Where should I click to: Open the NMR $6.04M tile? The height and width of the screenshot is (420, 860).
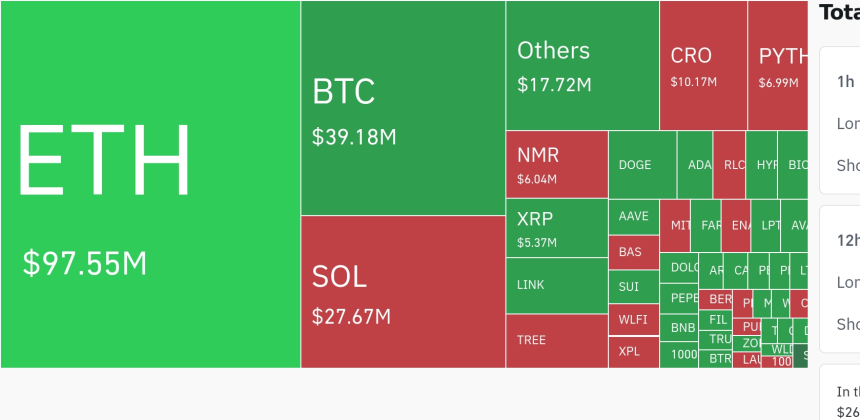pos(556,164)
